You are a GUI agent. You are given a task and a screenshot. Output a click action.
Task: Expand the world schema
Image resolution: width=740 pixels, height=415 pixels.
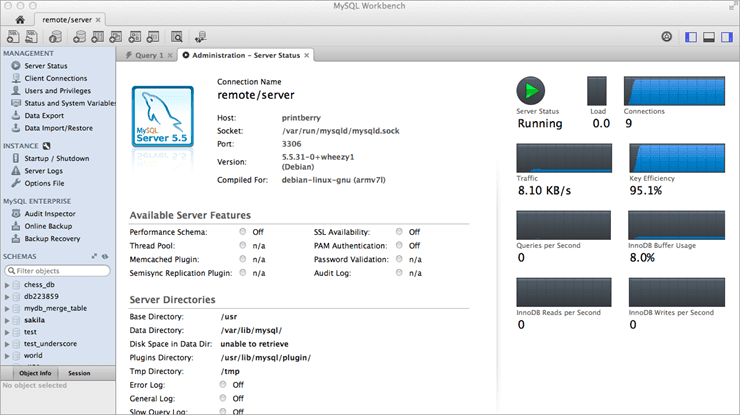coord(7,356)
